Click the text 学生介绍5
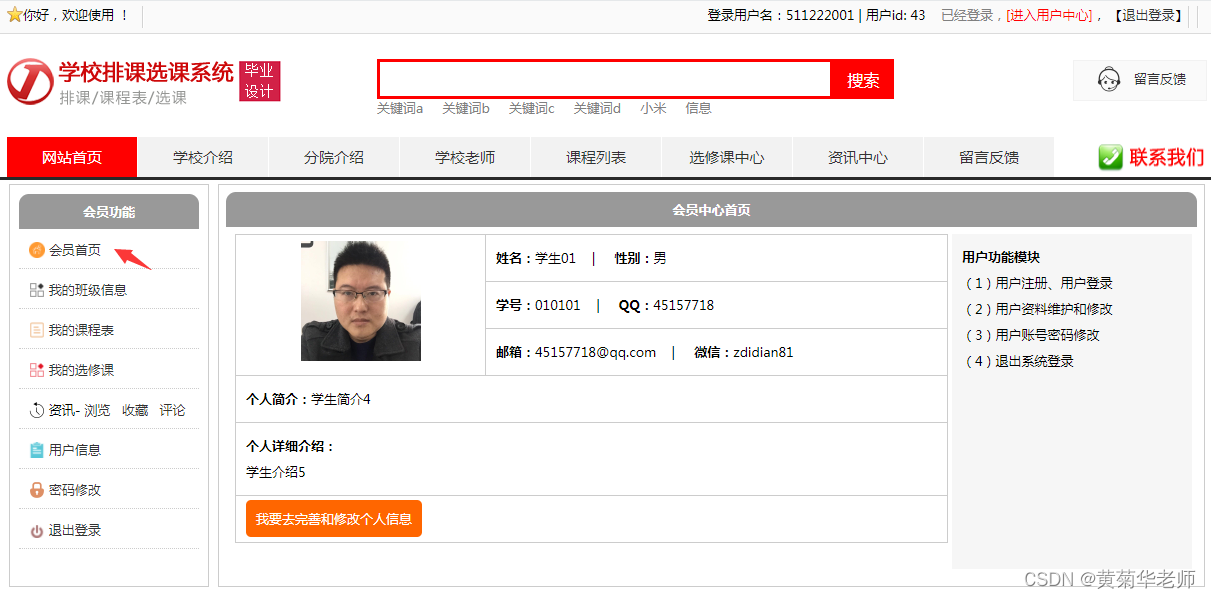The image size is (1211, 599). pos(276,472)
